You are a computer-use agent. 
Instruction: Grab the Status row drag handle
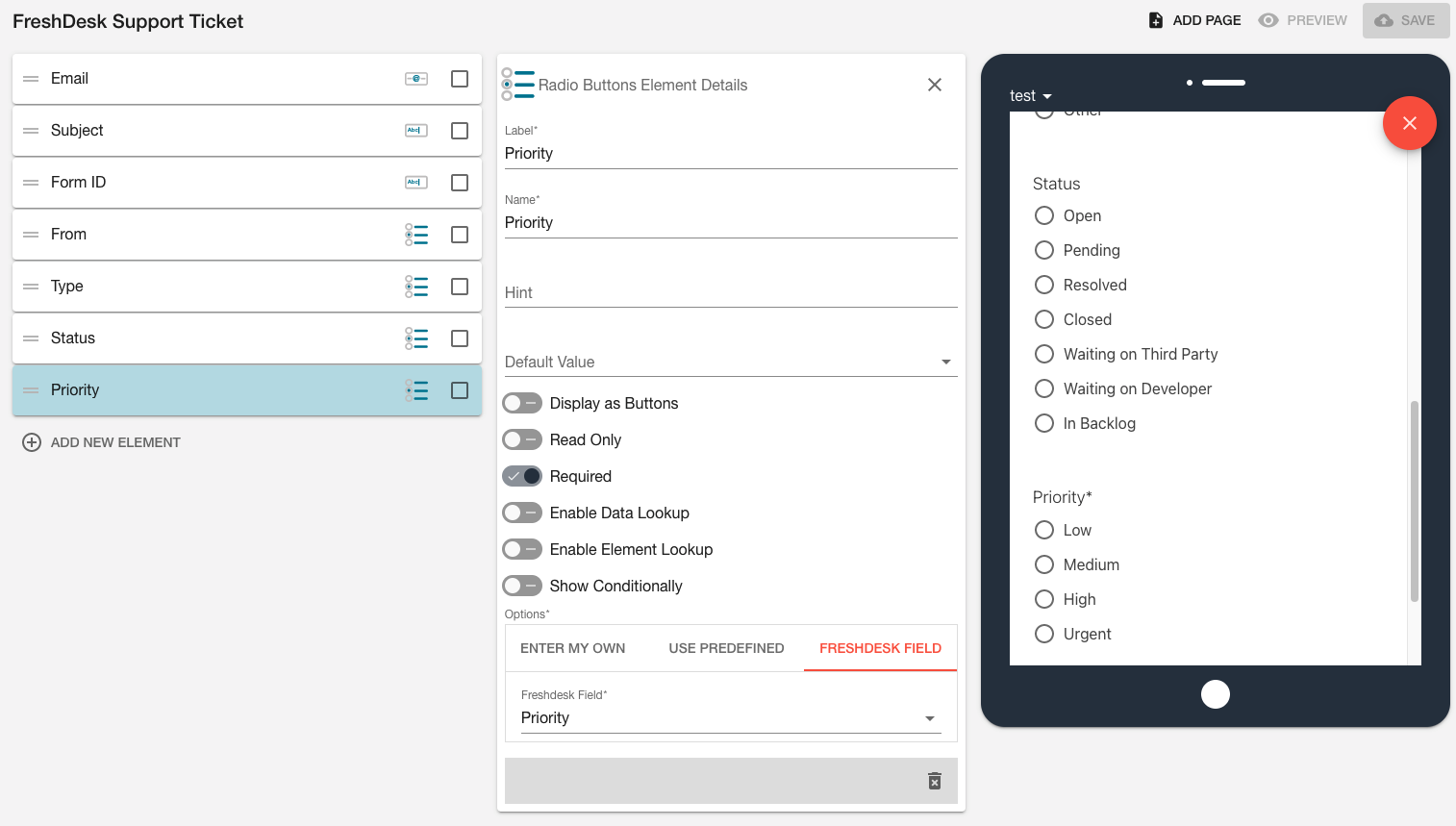tap(31, 338)
